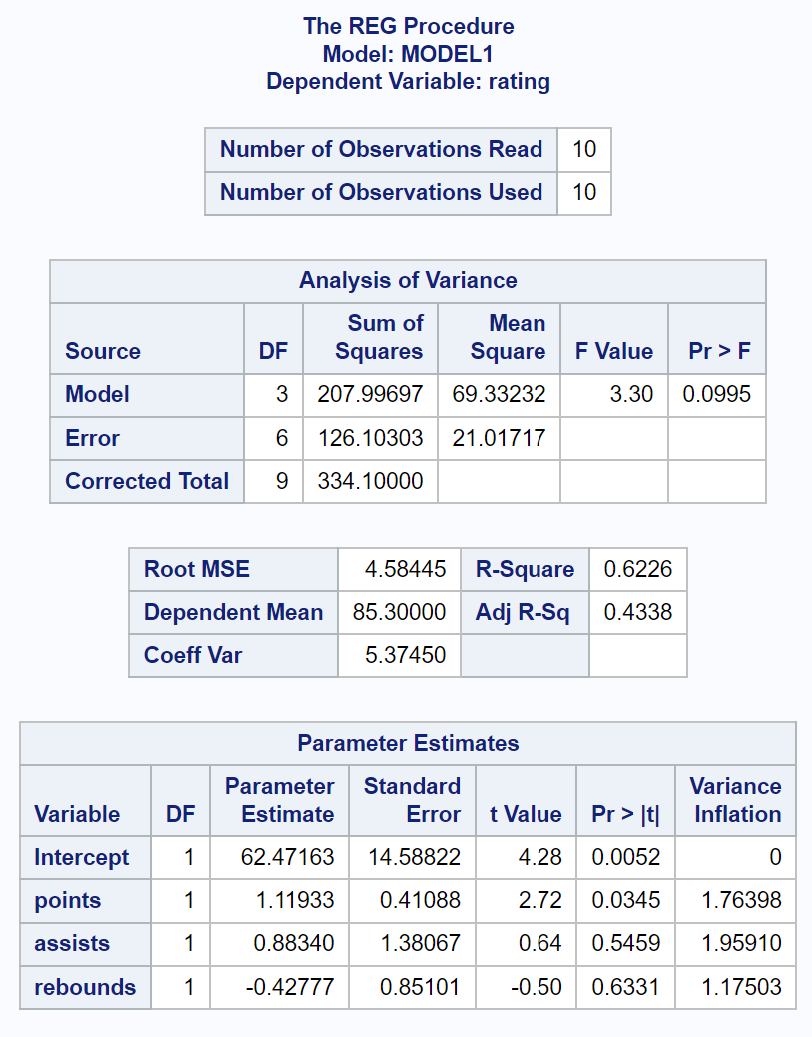Select the p-value 0.0995
Viewport: 812px width, 1037px height.
tap(717, 395)
